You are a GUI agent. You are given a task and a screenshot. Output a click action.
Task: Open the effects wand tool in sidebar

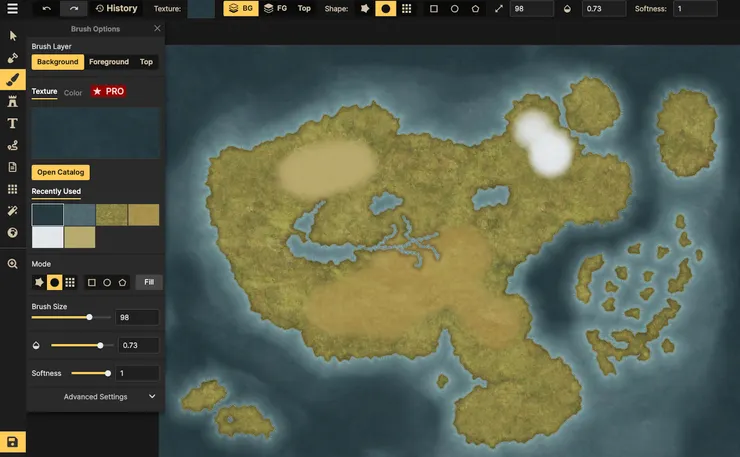(x=13, y=211)
